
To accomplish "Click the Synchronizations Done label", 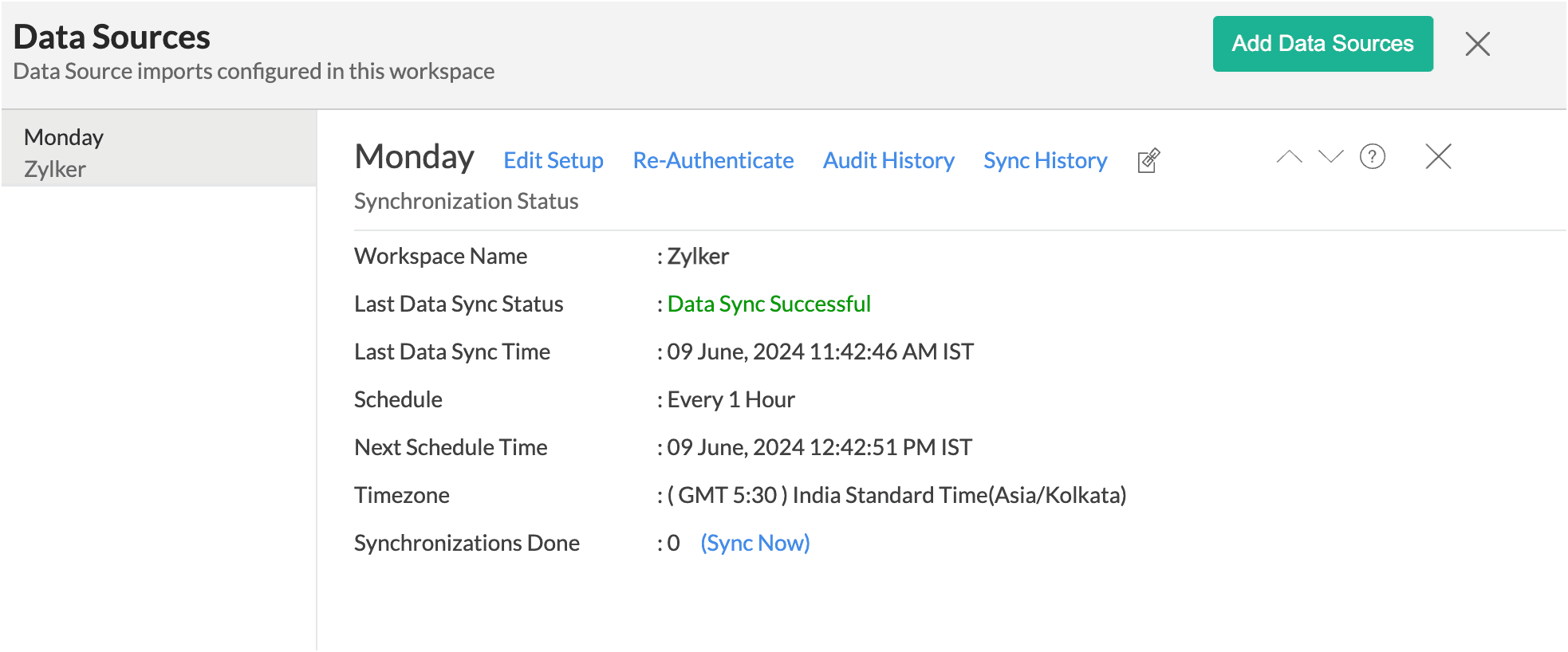I will pos(467,543).
